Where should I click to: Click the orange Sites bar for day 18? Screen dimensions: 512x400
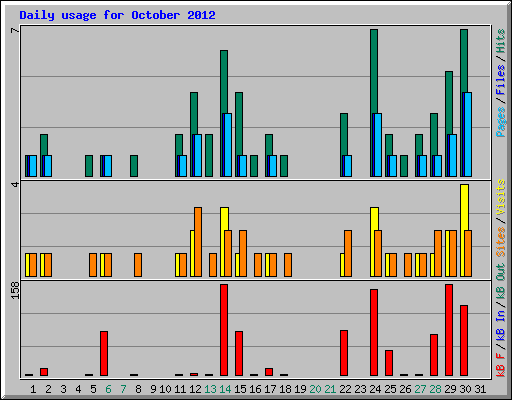tap(288, 265)
